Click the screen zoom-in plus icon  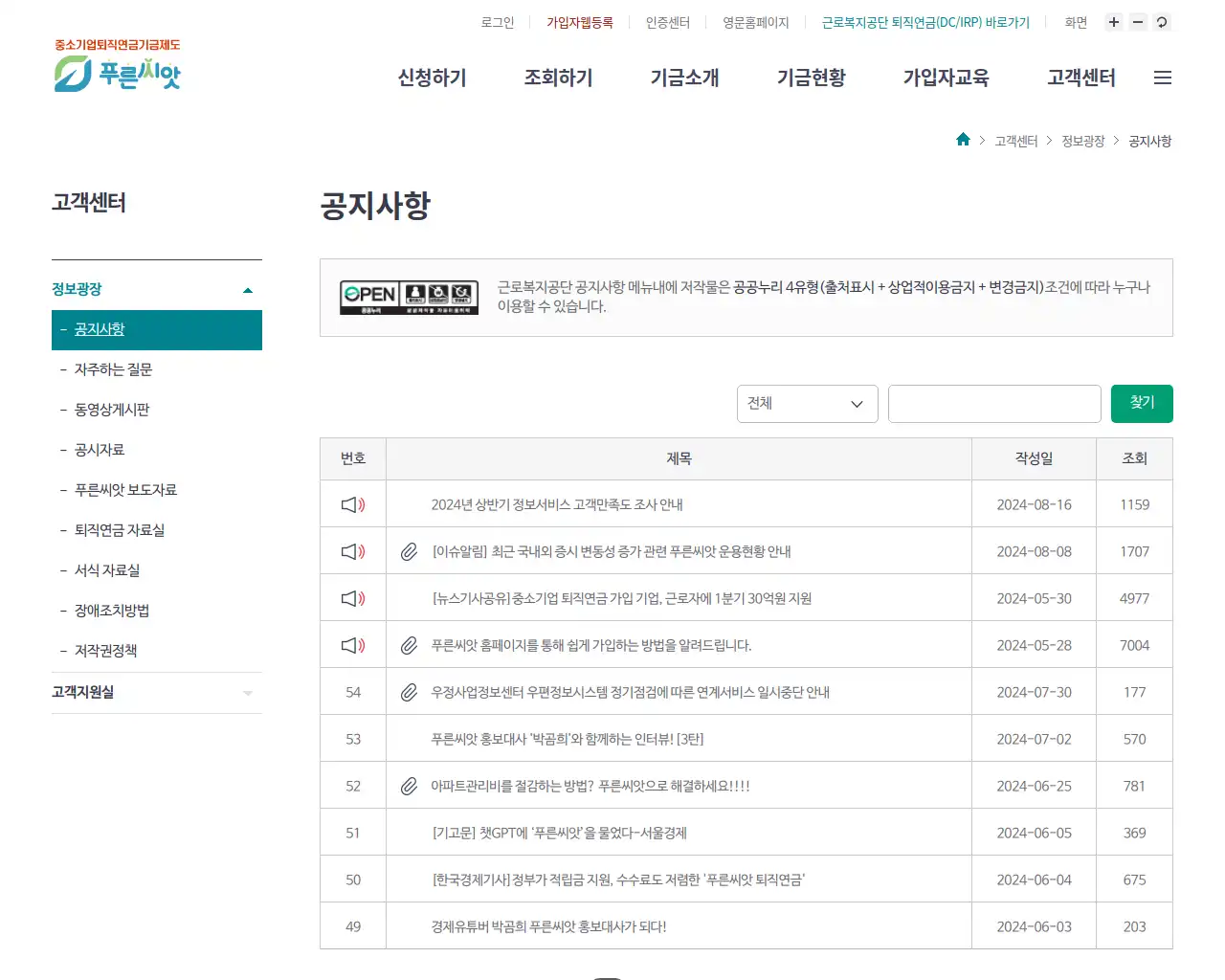1113,22
